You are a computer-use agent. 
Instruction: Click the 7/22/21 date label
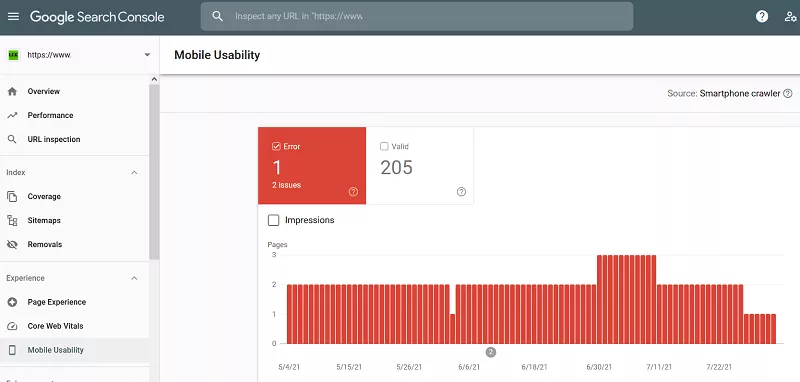point(719,367)
